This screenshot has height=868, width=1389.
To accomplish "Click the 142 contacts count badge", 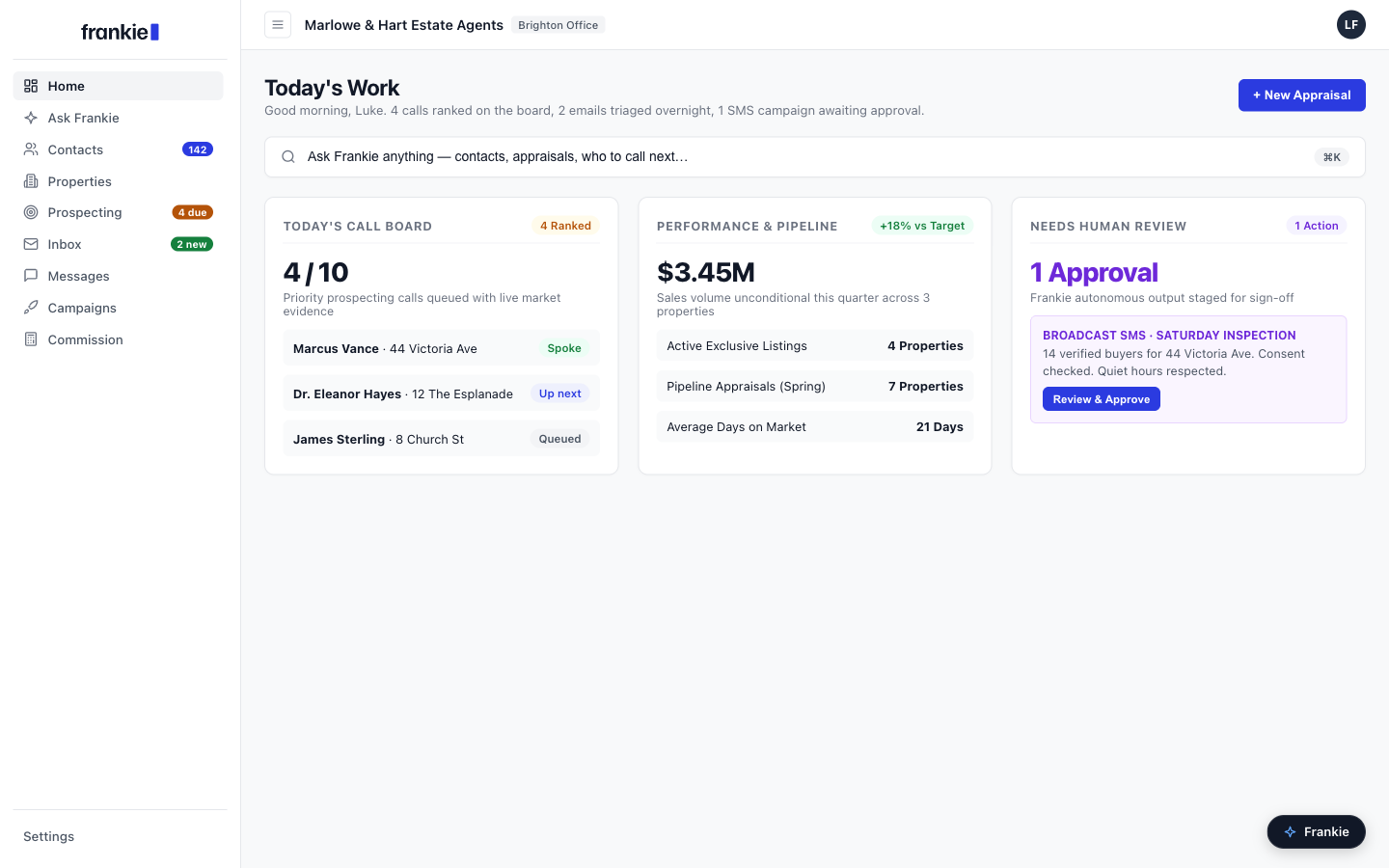I will point(198,149).
